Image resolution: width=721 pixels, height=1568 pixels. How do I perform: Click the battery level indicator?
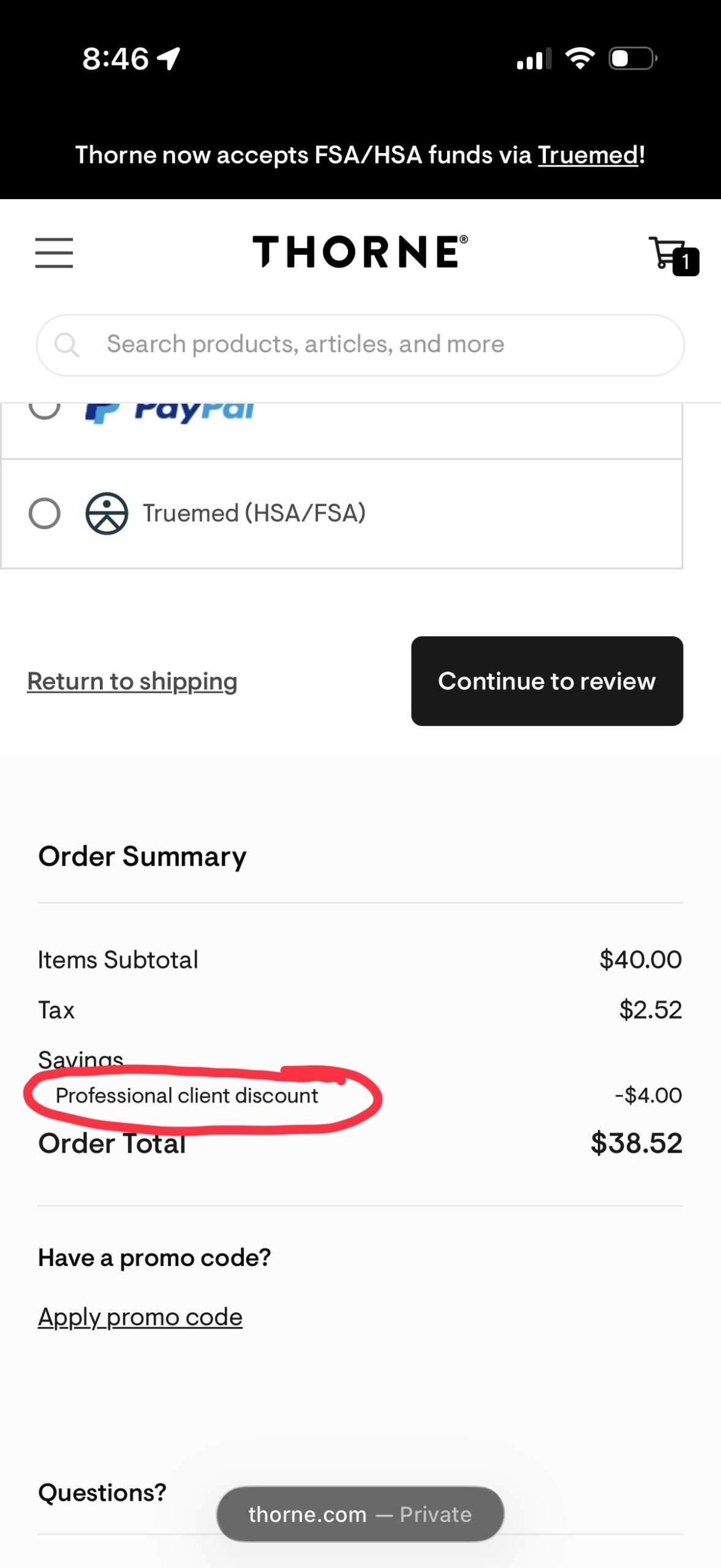(632, 58)
